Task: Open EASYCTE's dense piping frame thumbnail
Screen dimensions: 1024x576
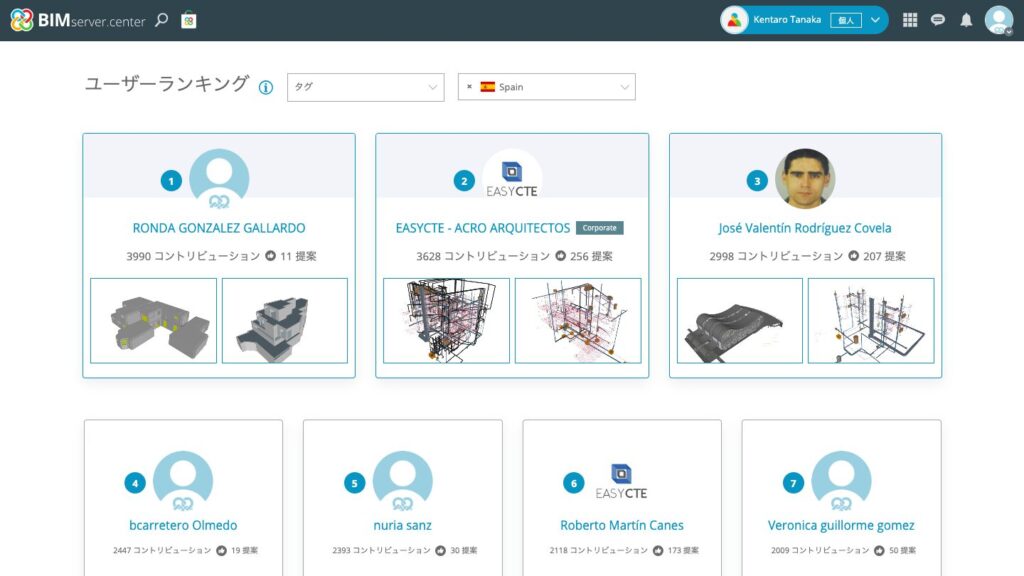Action: (446, 321)
